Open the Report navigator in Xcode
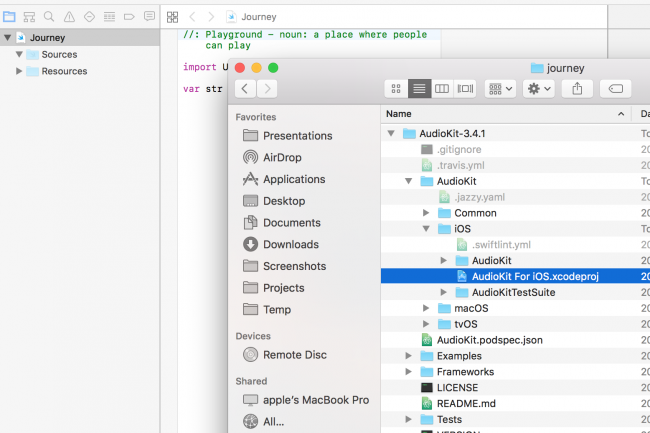The image size is (650, 433). pos(149,17)
